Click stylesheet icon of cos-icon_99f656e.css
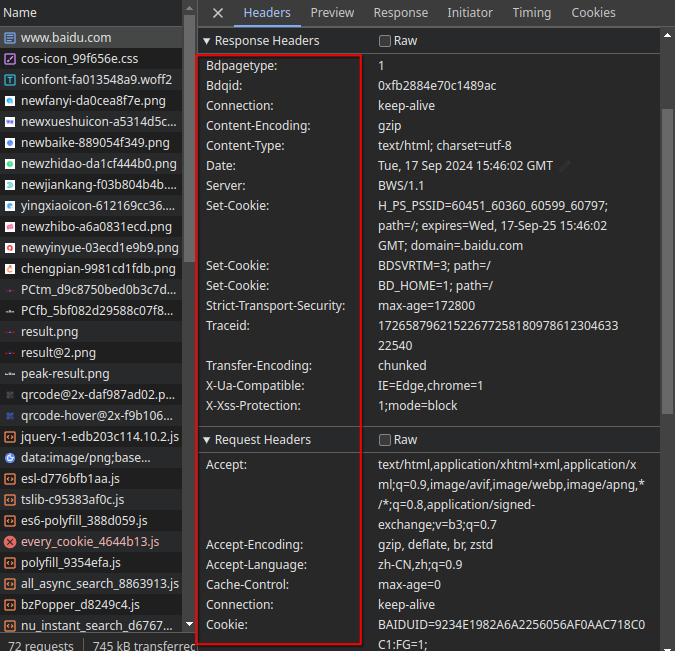This screenshot has width=675, height=651. point(10,59)
